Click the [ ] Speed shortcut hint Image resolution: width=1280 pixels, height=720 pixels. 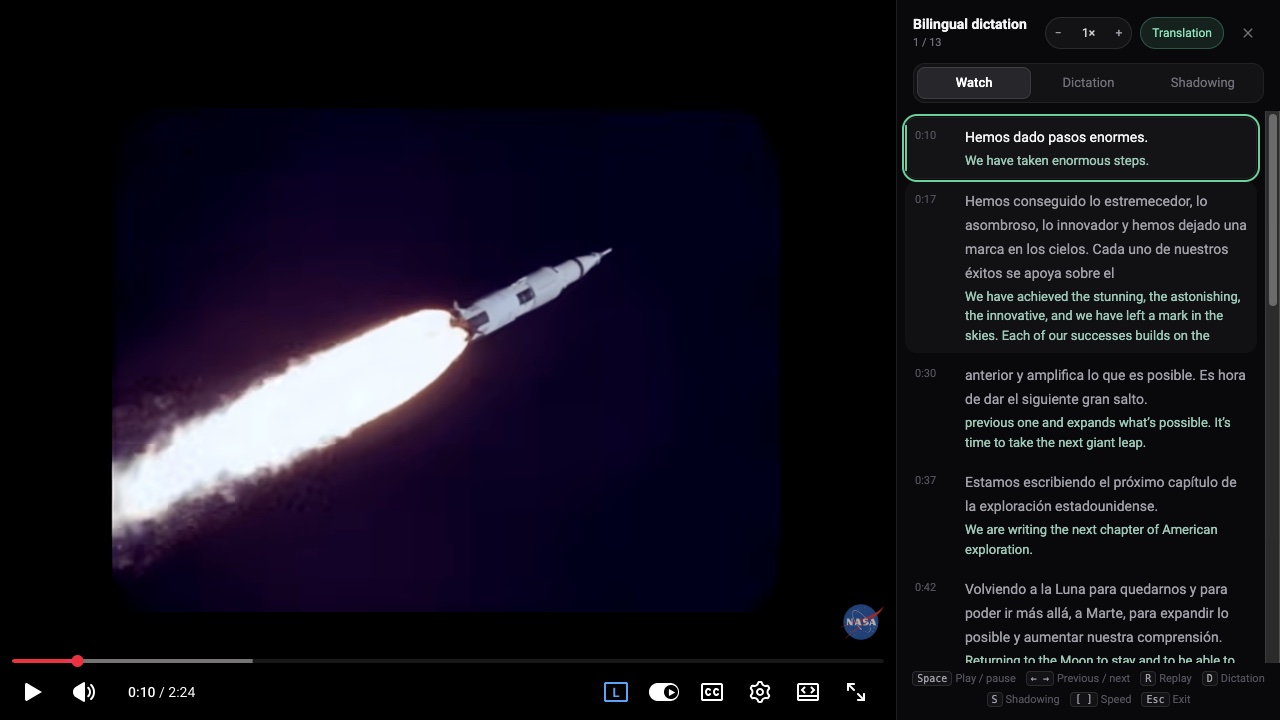pos(1101,699)
